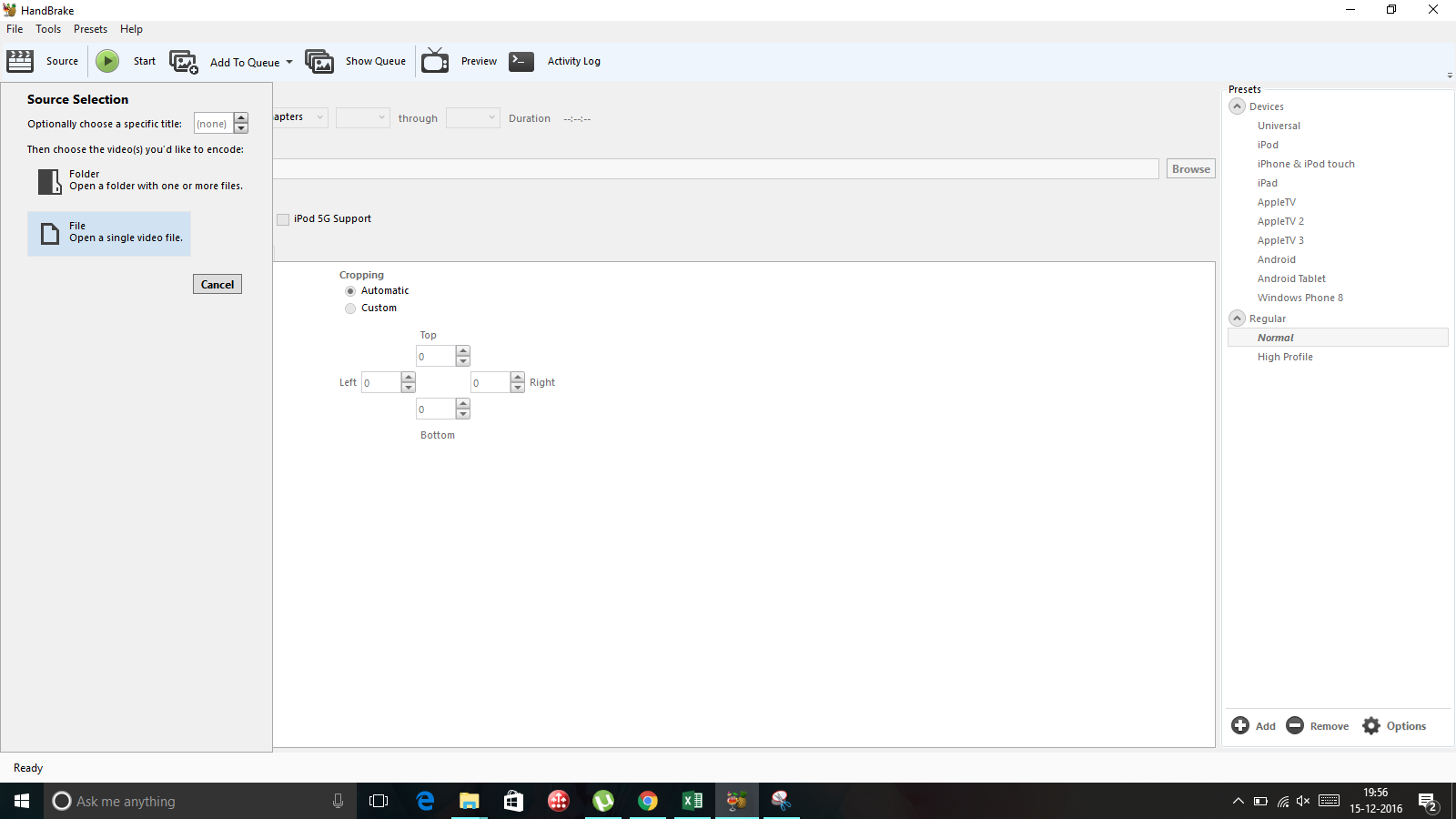Select the Normal preset

(1338, 338)
